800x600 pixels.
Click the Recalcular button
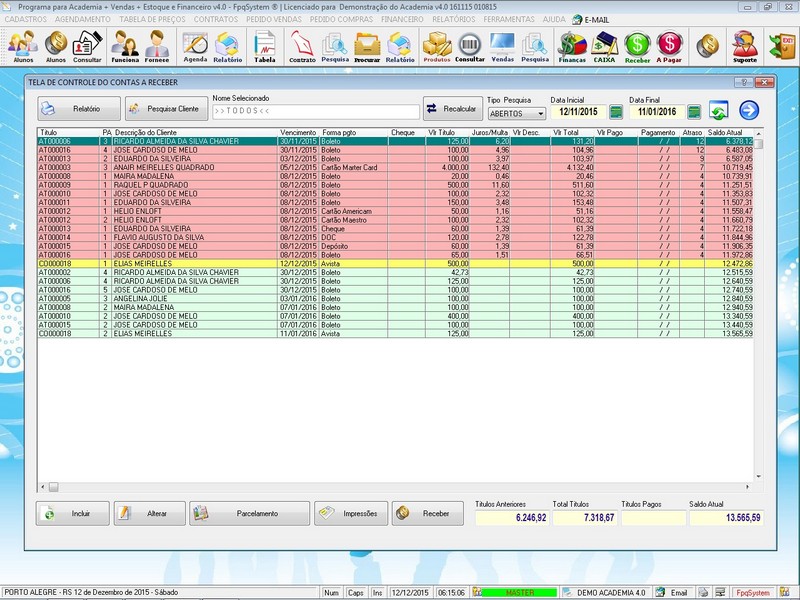(x=450, y=108)
